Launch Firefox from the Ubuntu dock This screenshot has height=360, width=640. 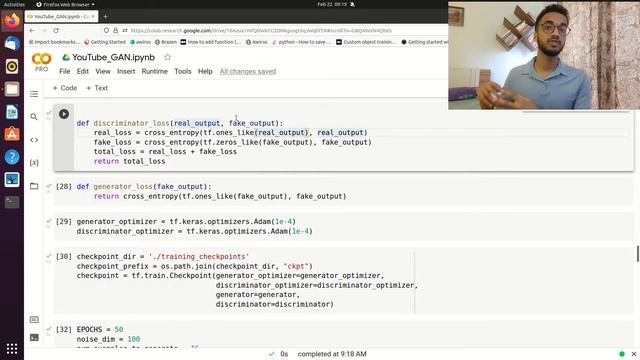click(12, 20)
